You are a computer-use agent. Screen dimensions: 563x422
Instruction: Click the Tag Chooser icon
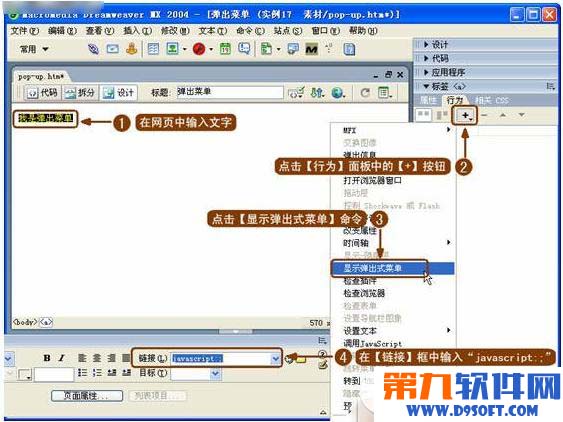[293, 49]
